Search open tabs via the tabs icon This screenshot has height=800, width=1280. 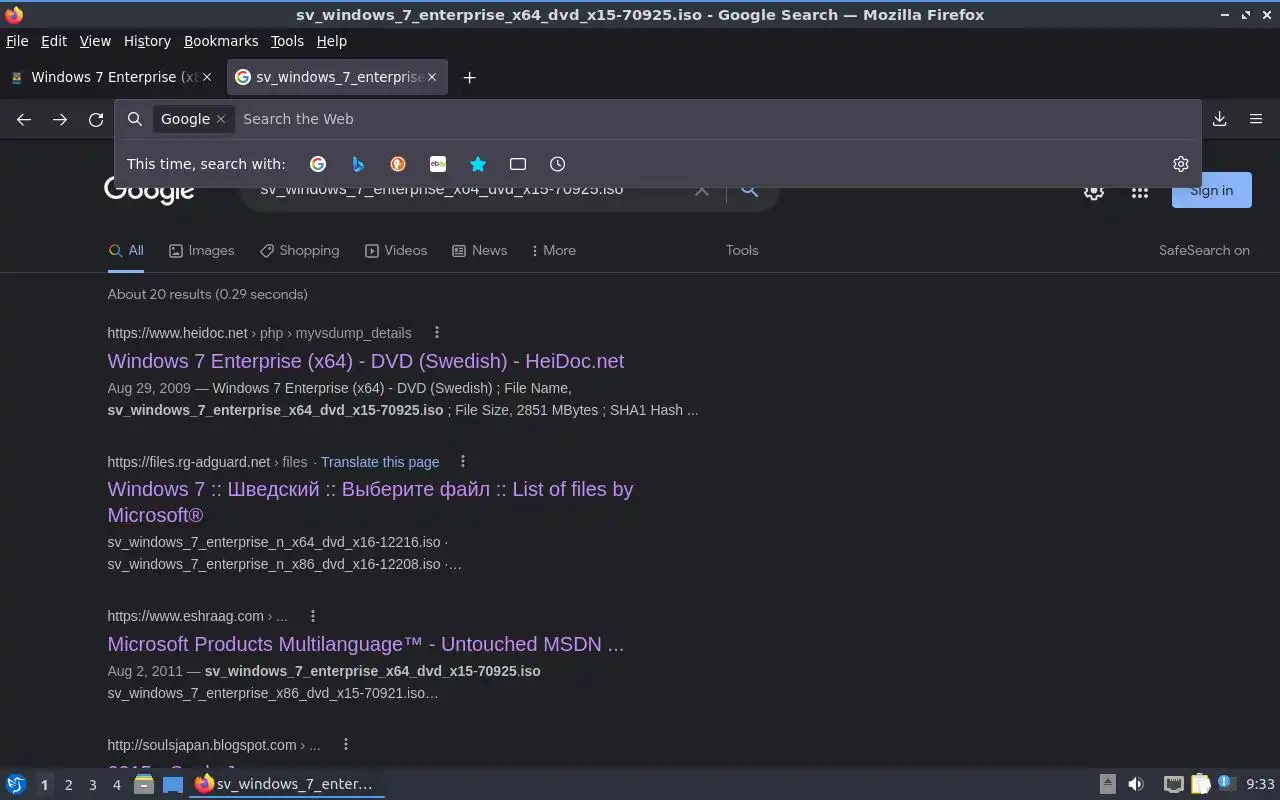point(518,164)
